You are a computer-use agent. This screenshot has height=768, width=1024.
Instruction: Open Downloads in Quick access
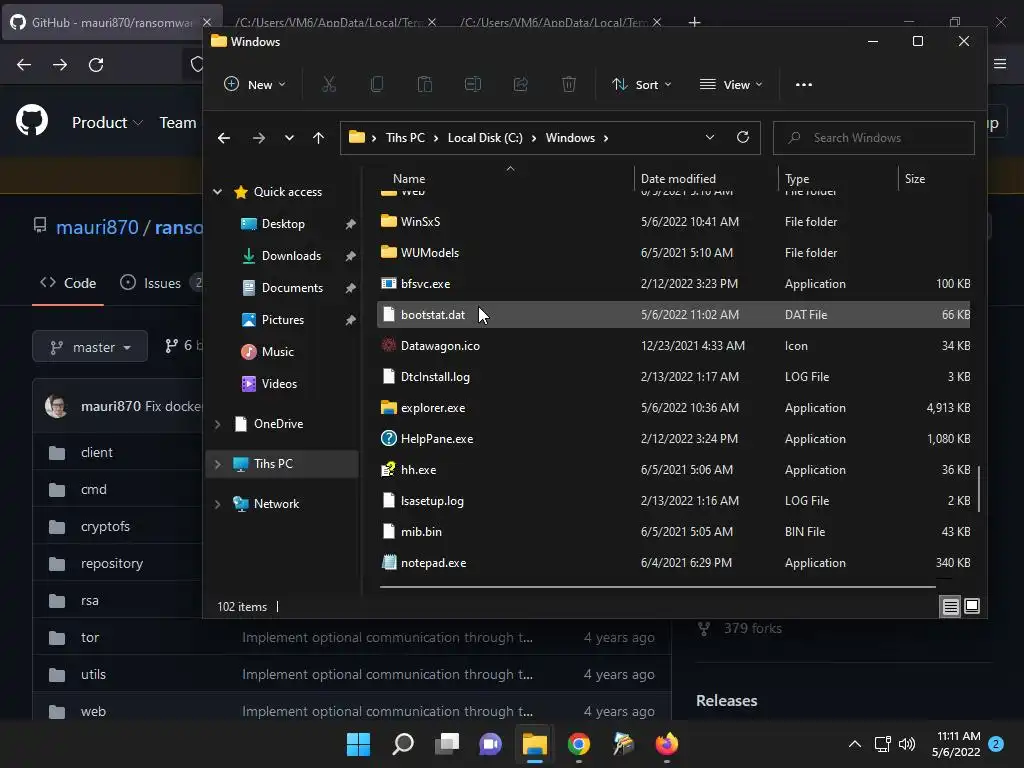[291, 256]
